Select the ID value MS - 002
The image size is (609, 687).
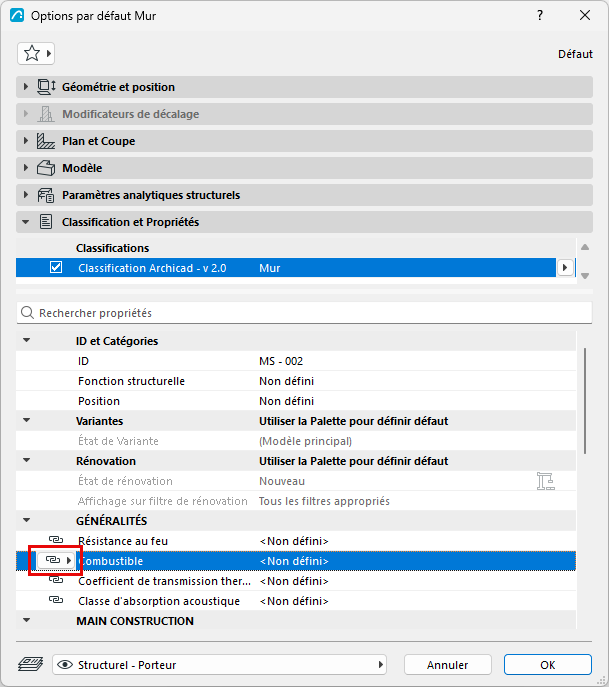(x=281, y=361)
